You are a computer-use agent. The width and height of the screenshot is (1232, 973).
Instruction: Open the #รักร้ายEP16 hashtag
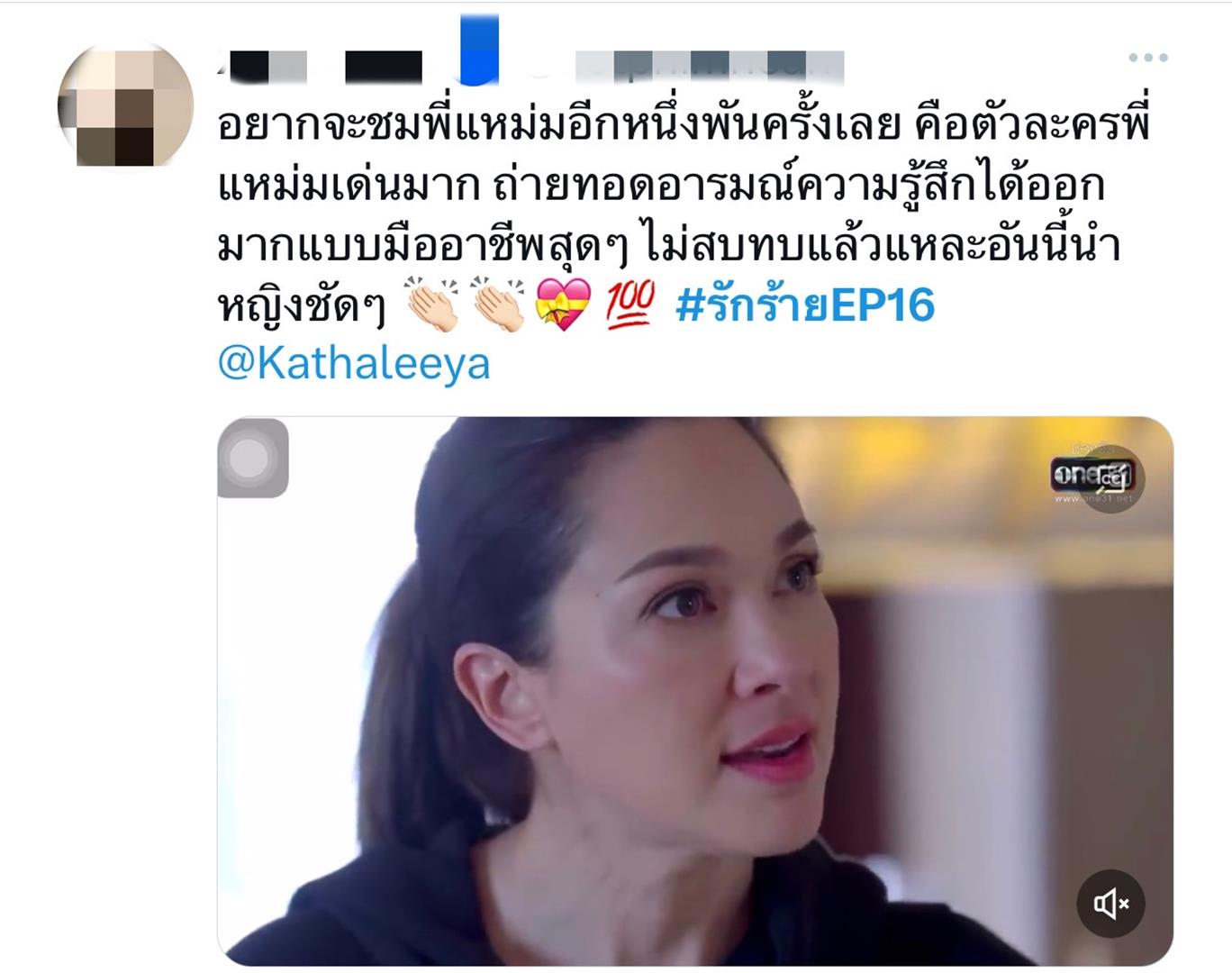tap(805, 305)
